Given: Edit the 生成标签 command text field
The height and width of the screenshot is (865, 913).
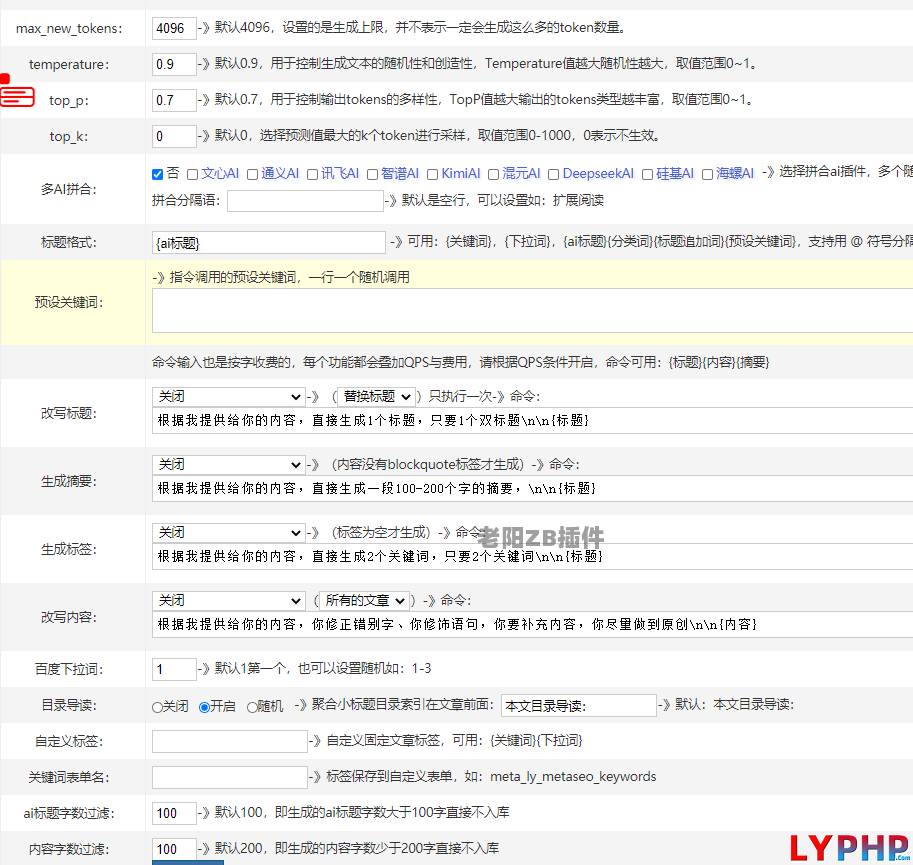Looking at the screenshot, I should (532, 556).
